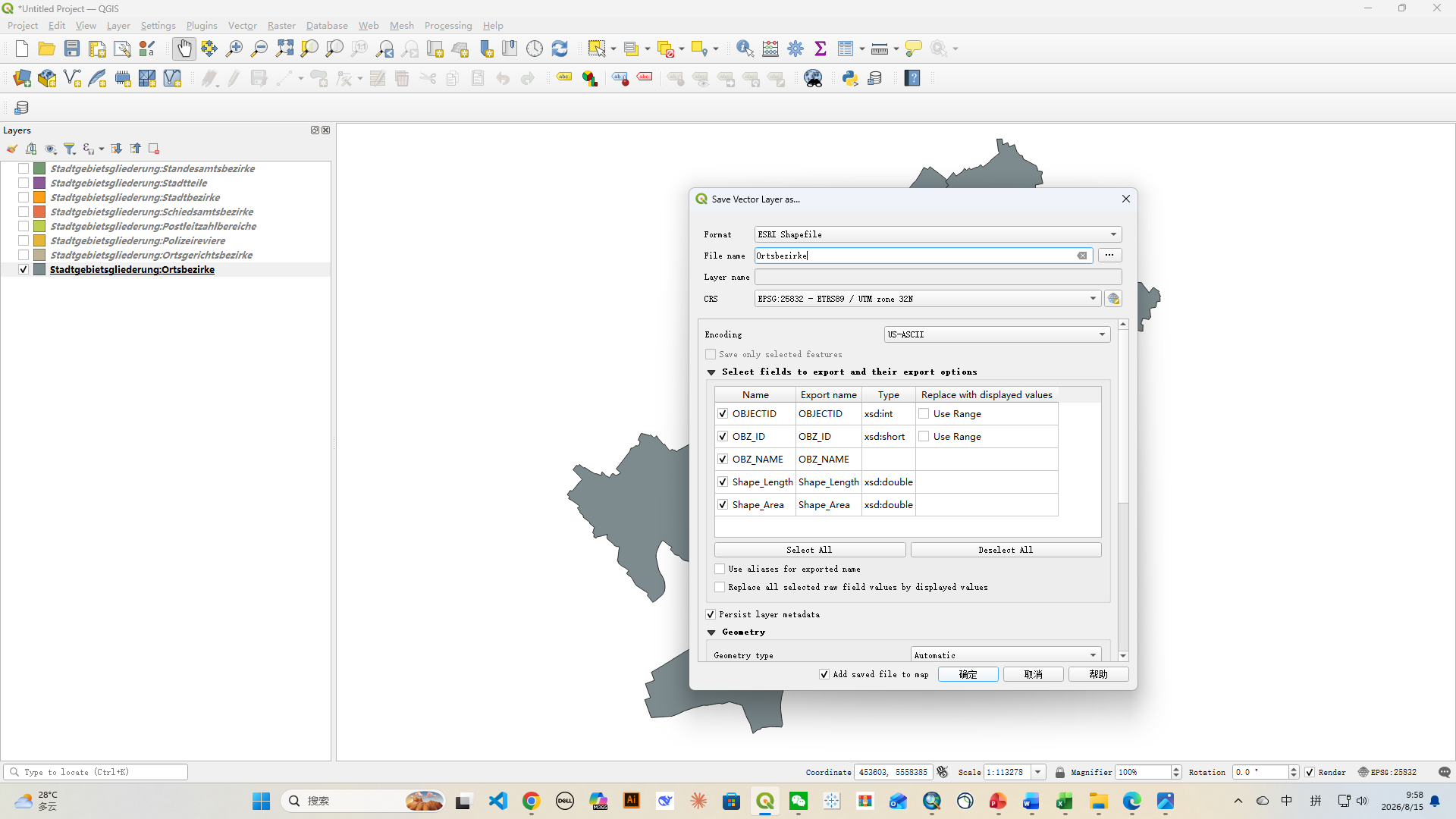Image resolution: width=1456 pixels, height=819 pixels.
Task: Click the green Postleitzahlbereiche layer swatch
Action: [x=39, y=226]
